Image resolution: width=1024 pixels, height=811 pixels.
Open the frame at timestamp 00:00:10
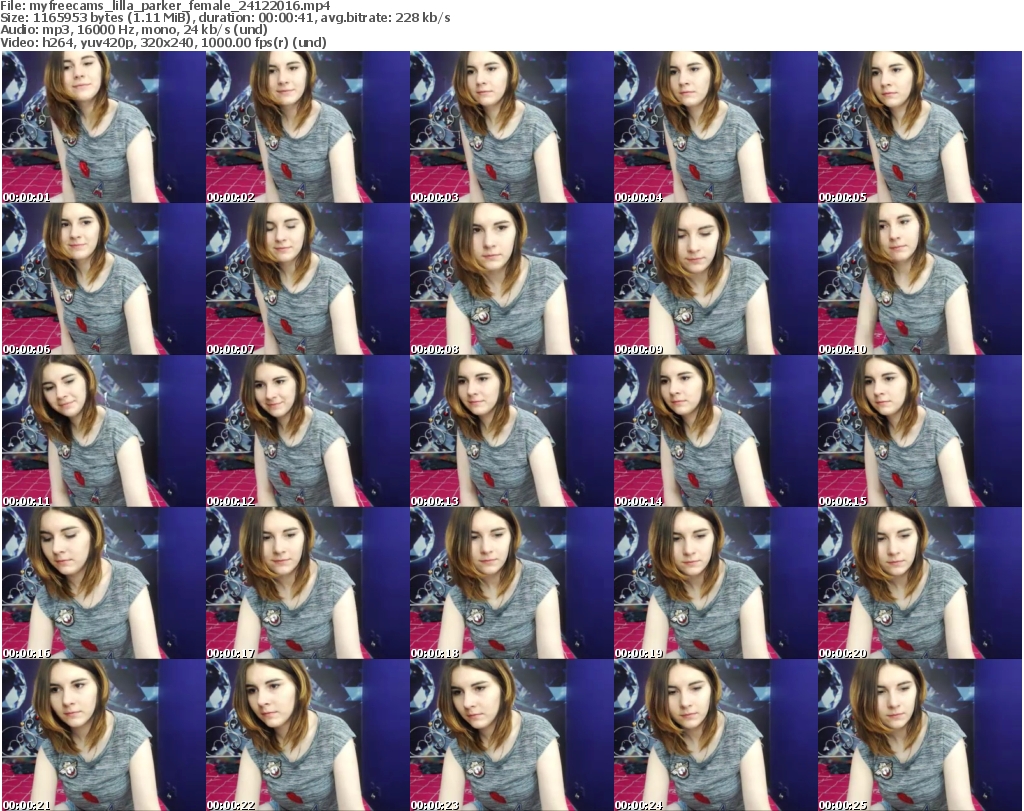tap(920, 279)
